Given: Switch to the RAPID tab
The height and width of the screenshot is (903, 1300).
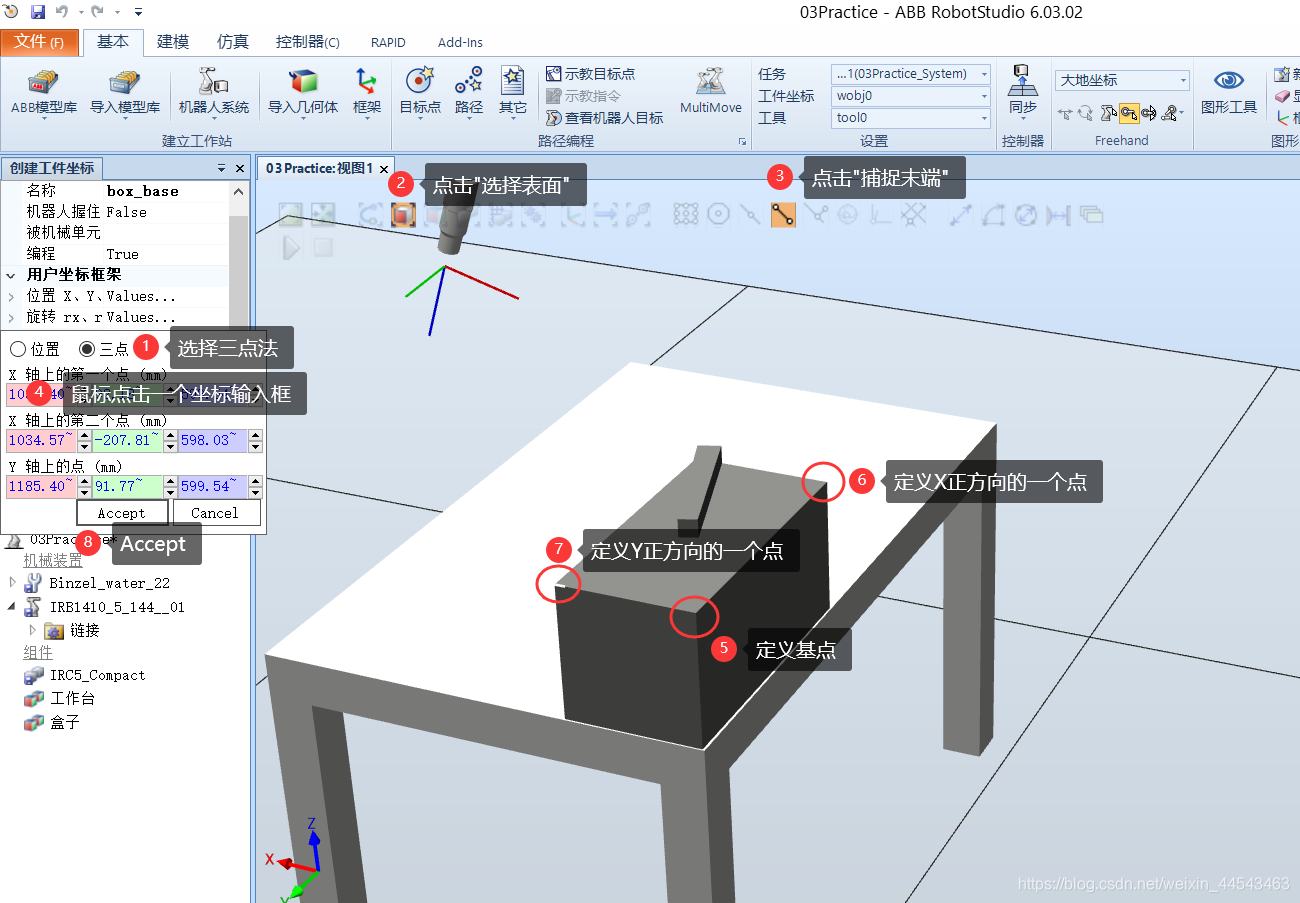Looking at the screenshot, I should tap(388, 42).
